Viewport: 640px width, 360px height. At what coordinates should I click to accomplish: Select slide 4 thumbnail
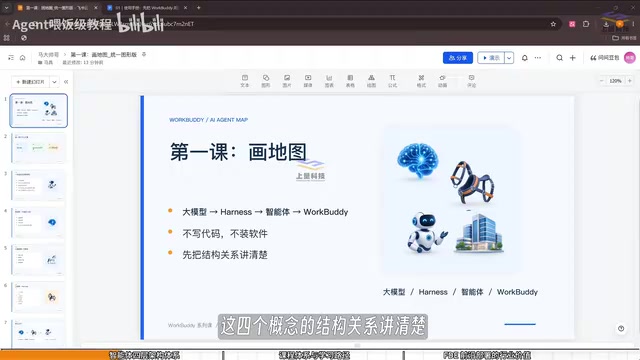[x=38, y=222]
